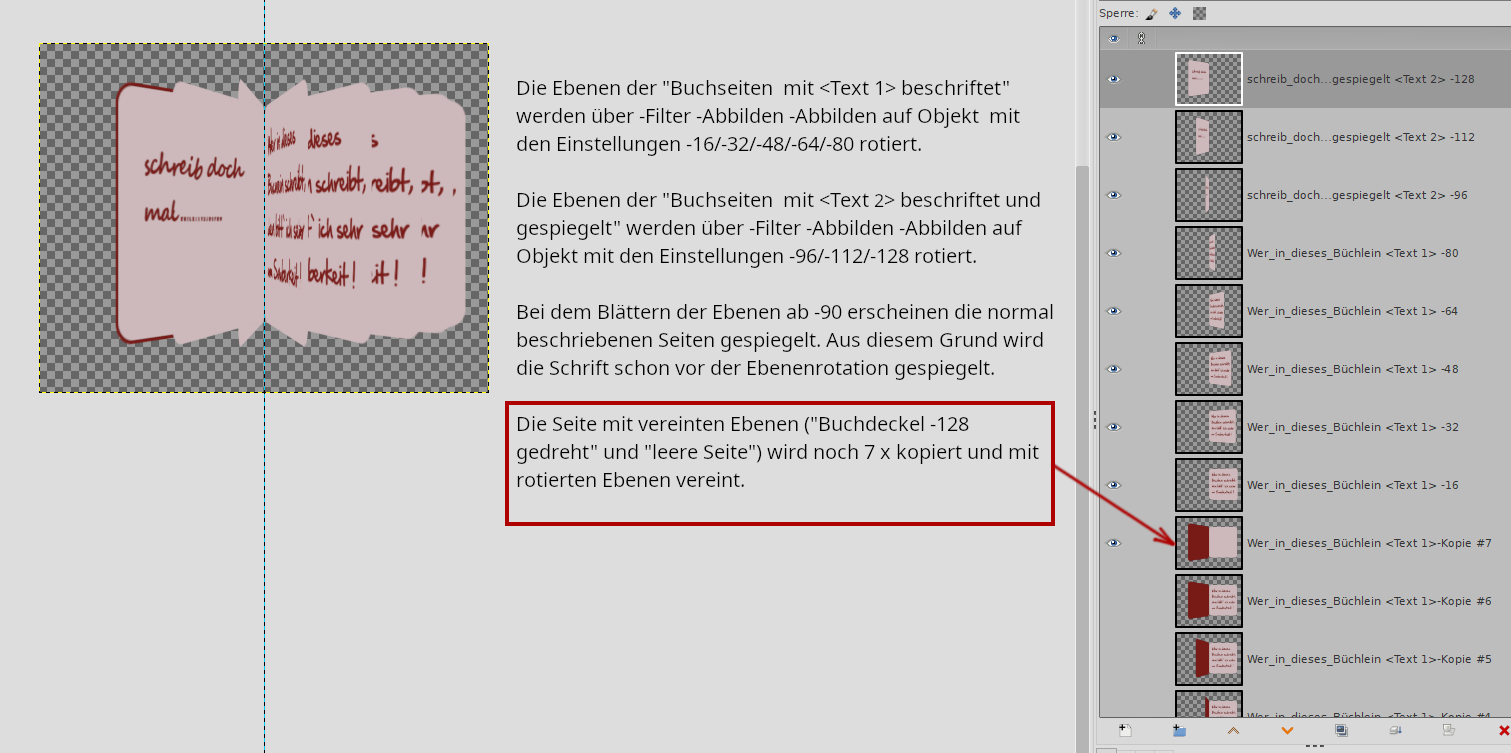The image size is (1511, 753).
Task: Hide the '<Text 1>-Kopie #7' layer
Action: [x=1113, y=543]
